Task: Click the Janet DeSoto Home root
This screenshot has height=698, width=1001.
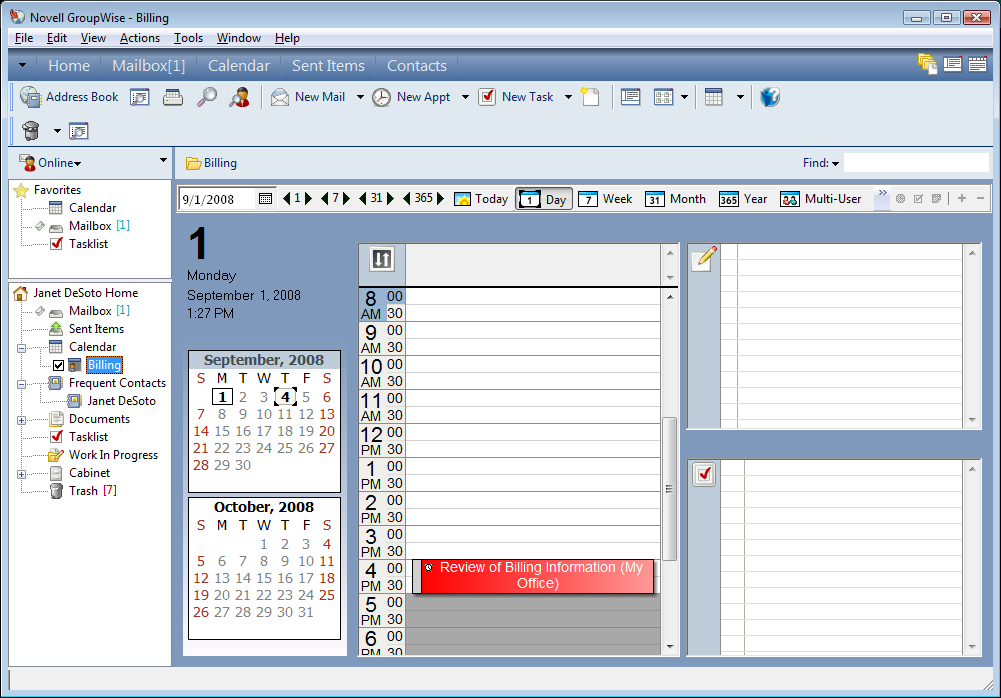Action: tap(86, 292)
